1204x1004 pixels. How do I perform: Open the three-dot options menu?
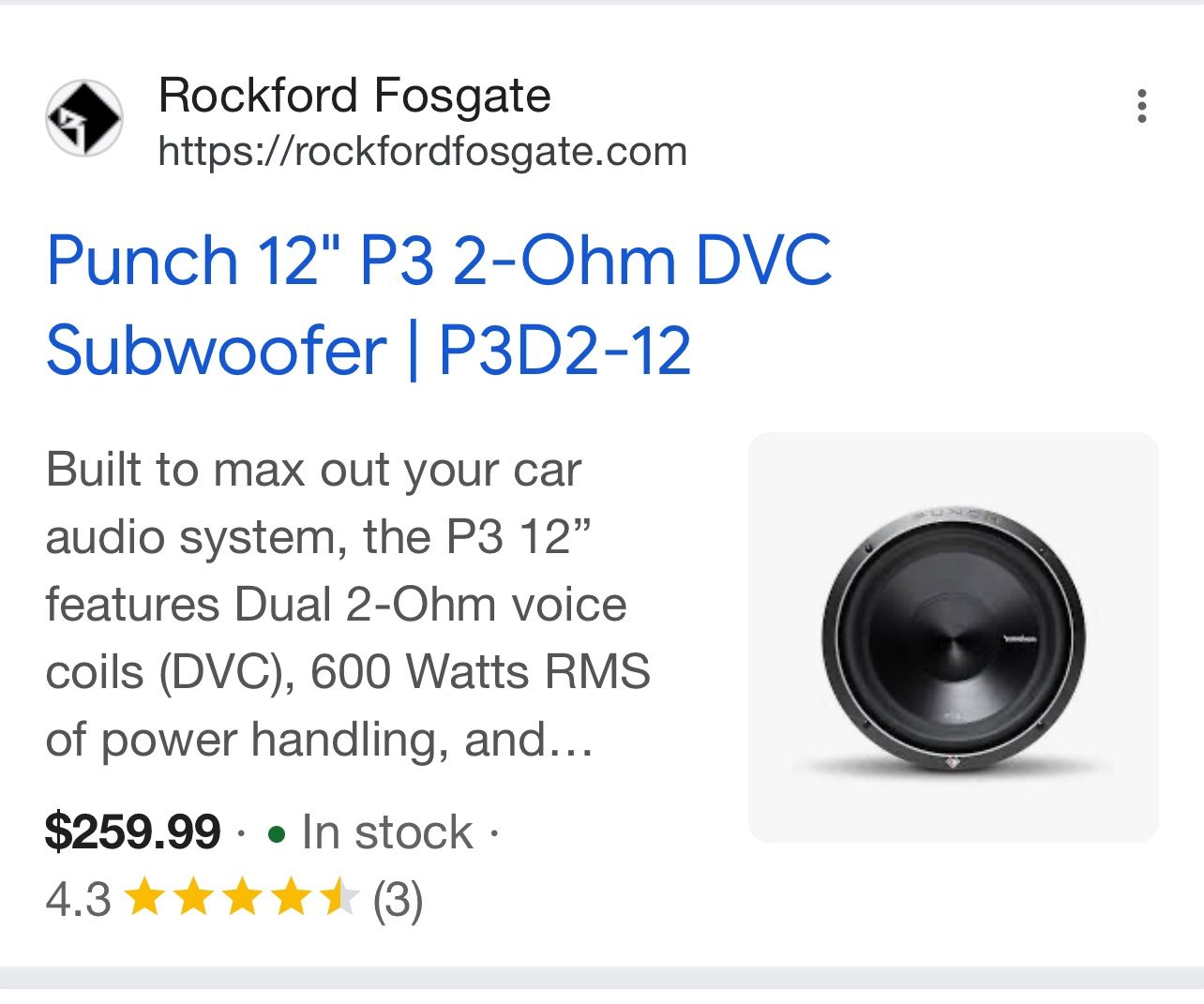pyautogui.click(x=1142, y=106)
